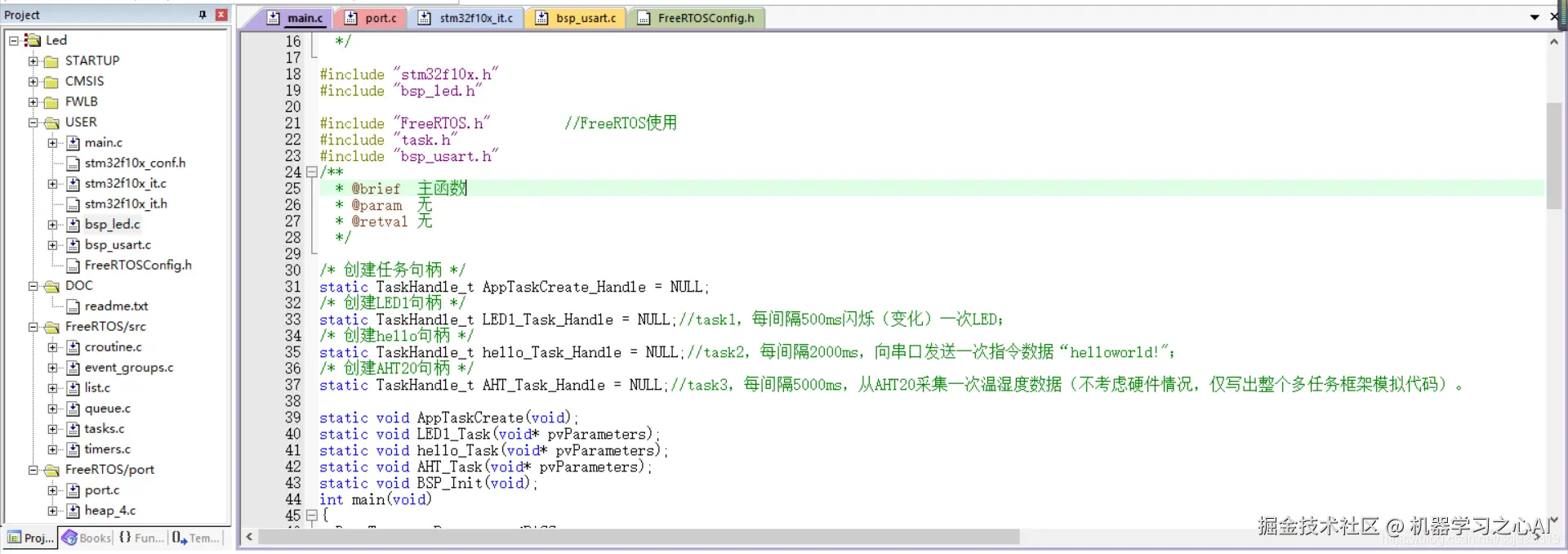Screen dimensions: 1568x554
Task: Expand tasks.c dependencies in tree
Action: (52, 428)
